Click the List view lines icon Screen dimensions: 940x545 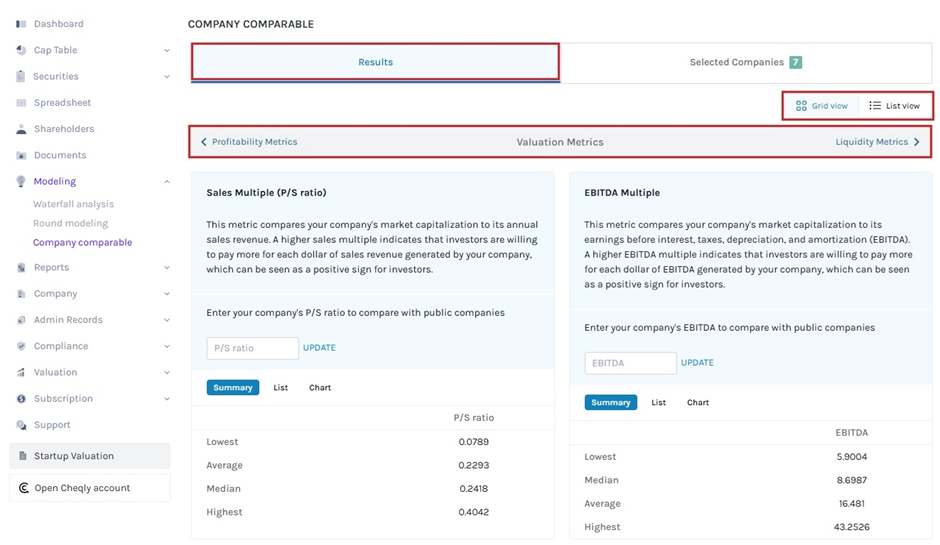(x=875, y=106)
